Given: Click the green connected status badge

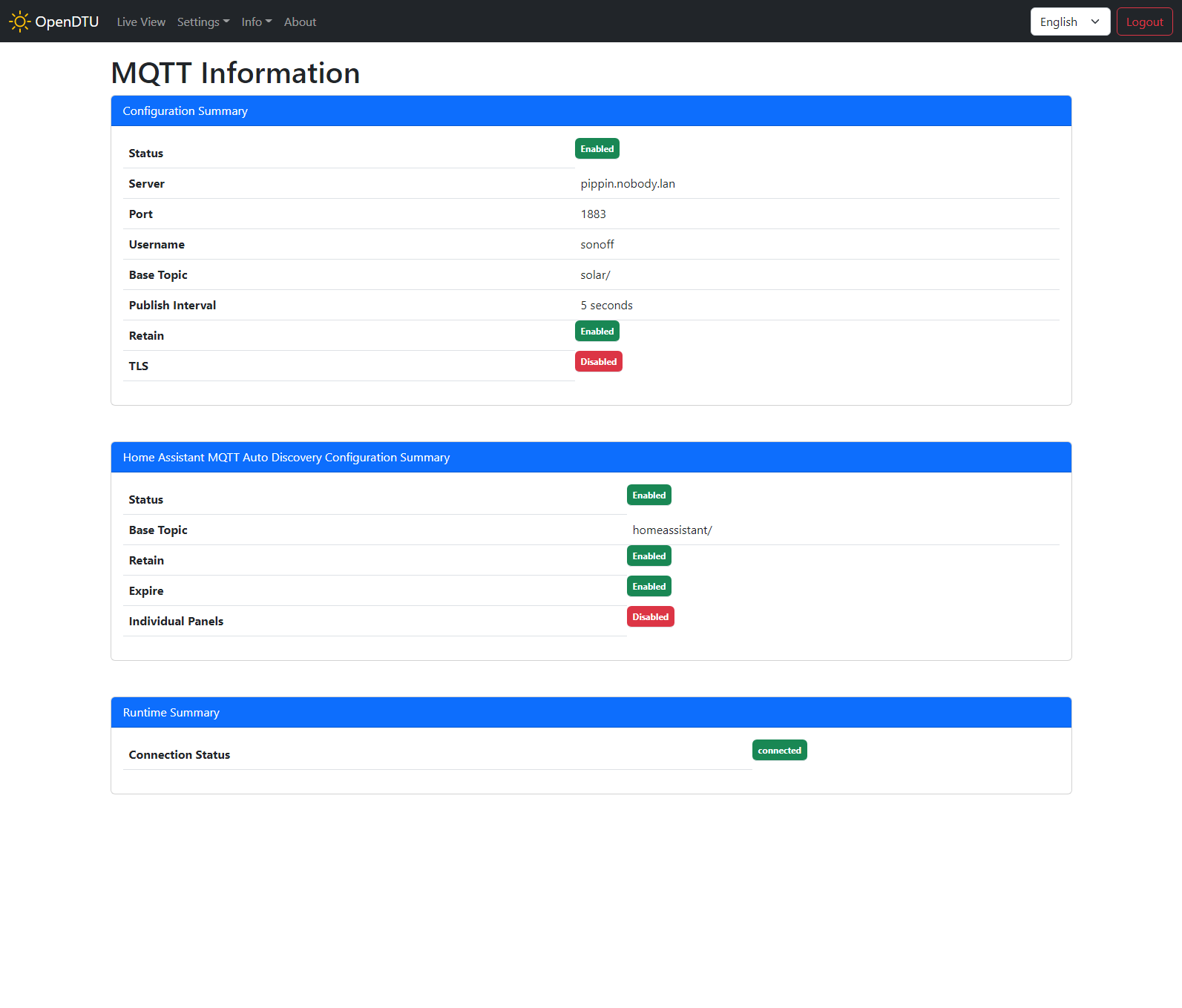Looking at the screenshot, I should [x=779, y=751].
